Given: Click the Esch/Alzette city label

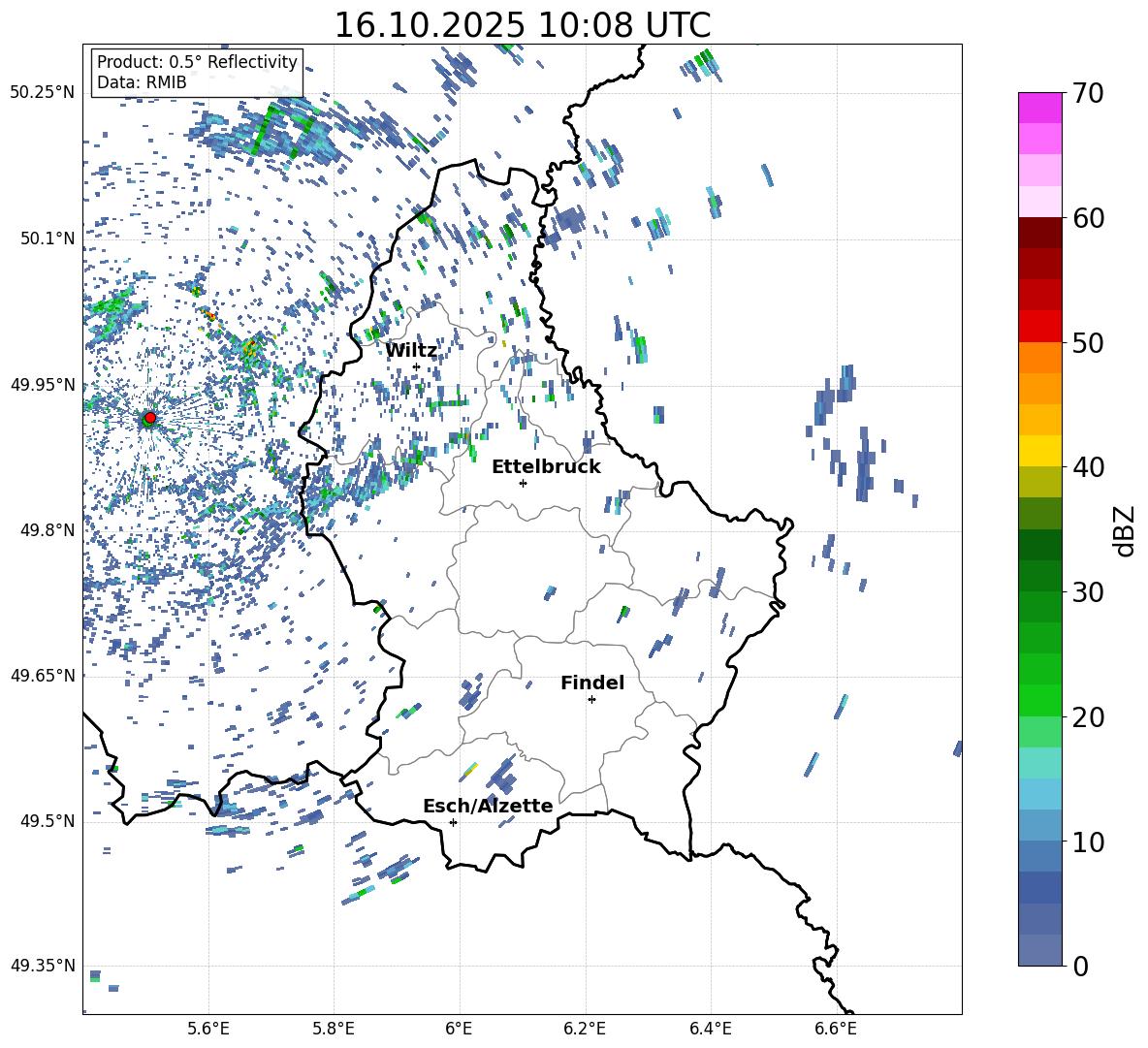Looking at the screenshot, I should tap(488, 806).
